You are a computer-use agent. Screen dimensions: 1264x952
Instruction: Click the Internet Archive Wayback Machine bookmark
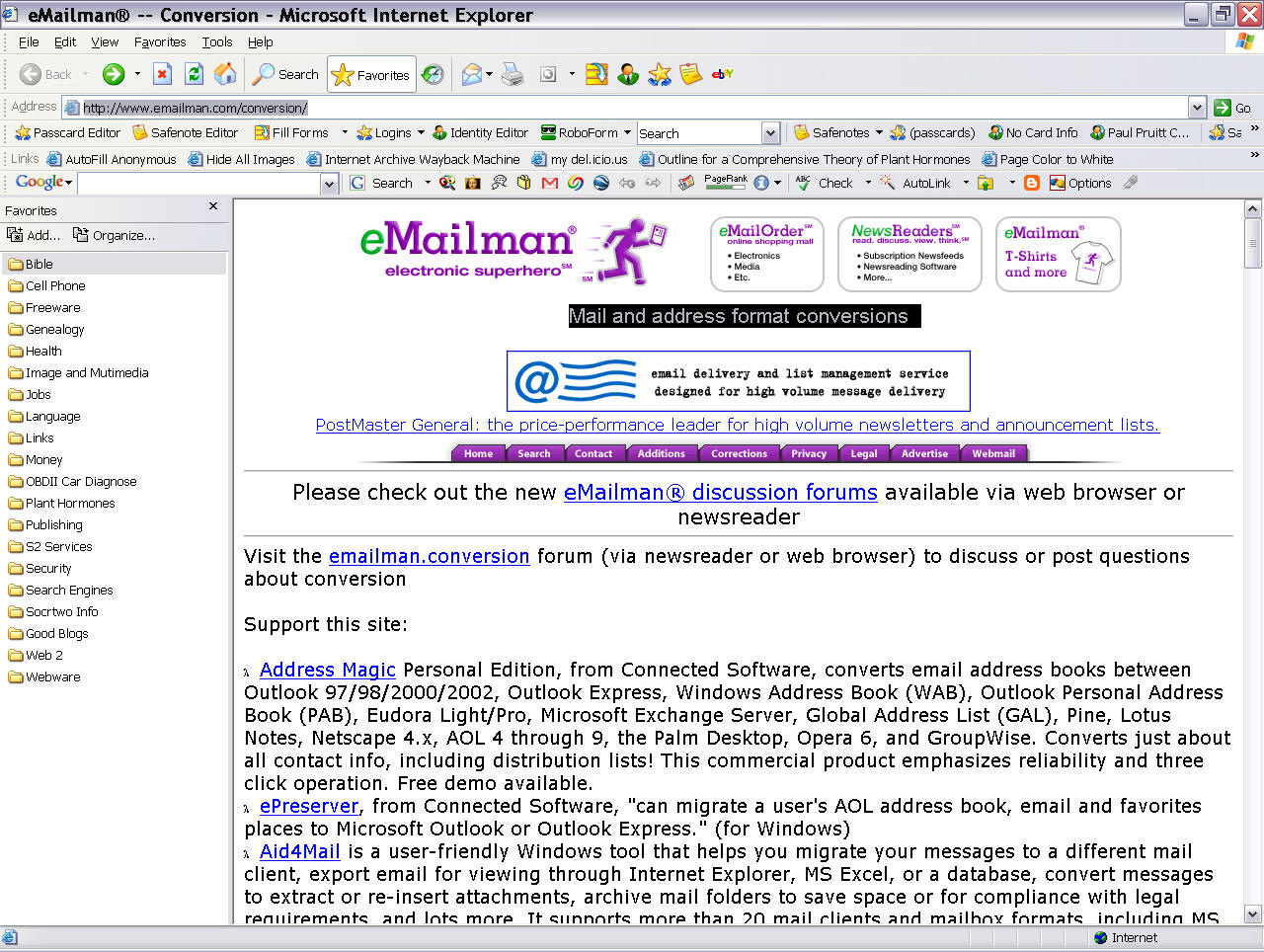pos(414,159)
